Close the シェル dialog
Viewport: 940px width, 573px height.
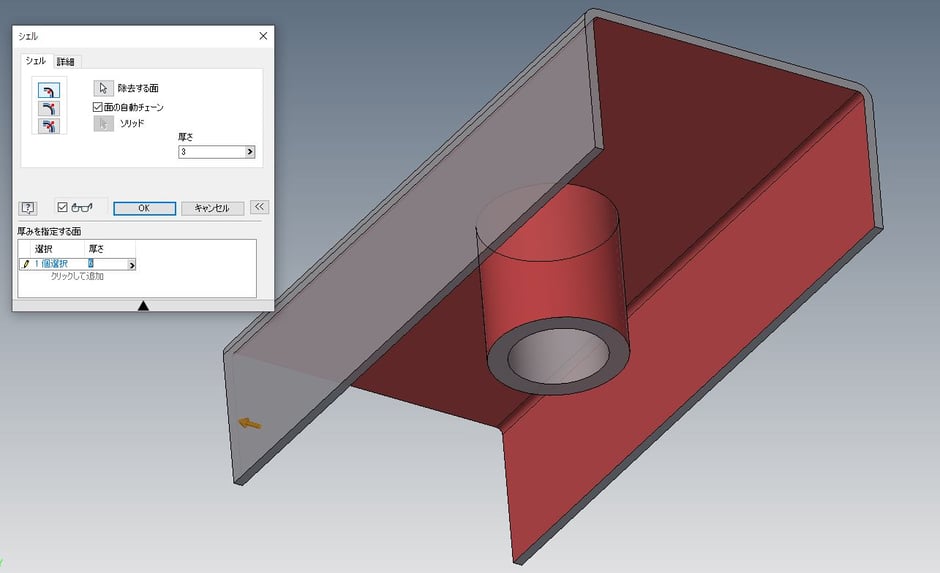263,36
